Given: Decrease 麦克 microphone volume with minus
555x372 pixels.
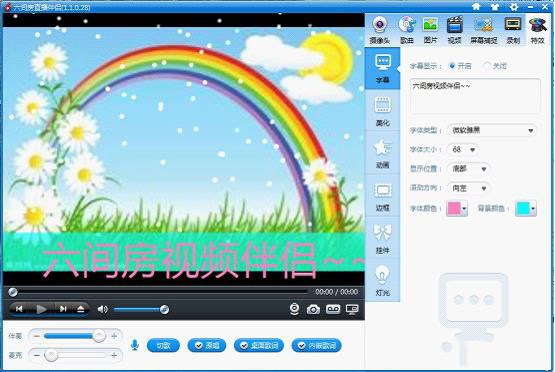Looking at the screenshot, I should [x=36, y=355].
